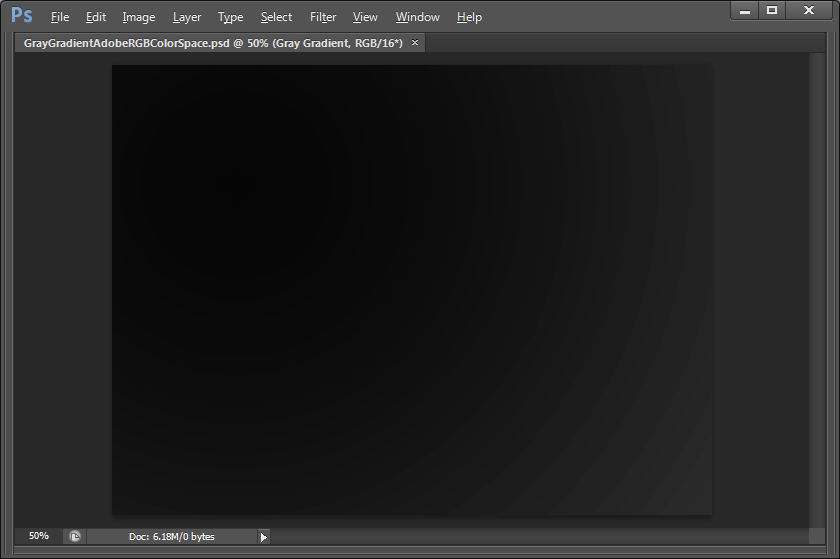Click the vertical scrollbar of the document

tap(817, 290)
